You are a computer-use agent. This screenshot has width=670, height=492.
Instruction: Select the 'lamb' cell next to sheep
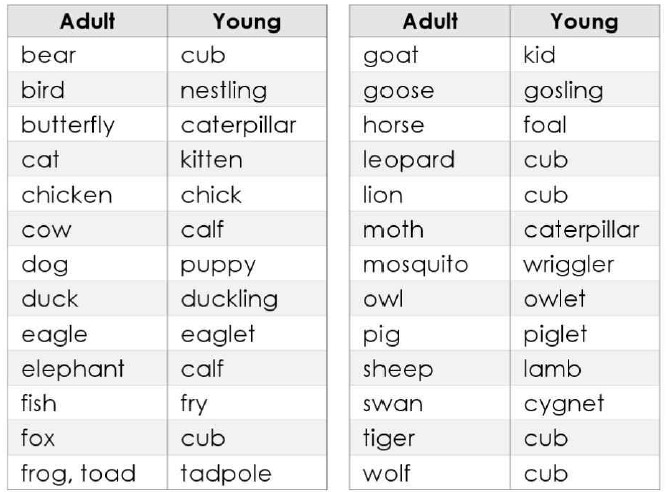pos(585,368)
